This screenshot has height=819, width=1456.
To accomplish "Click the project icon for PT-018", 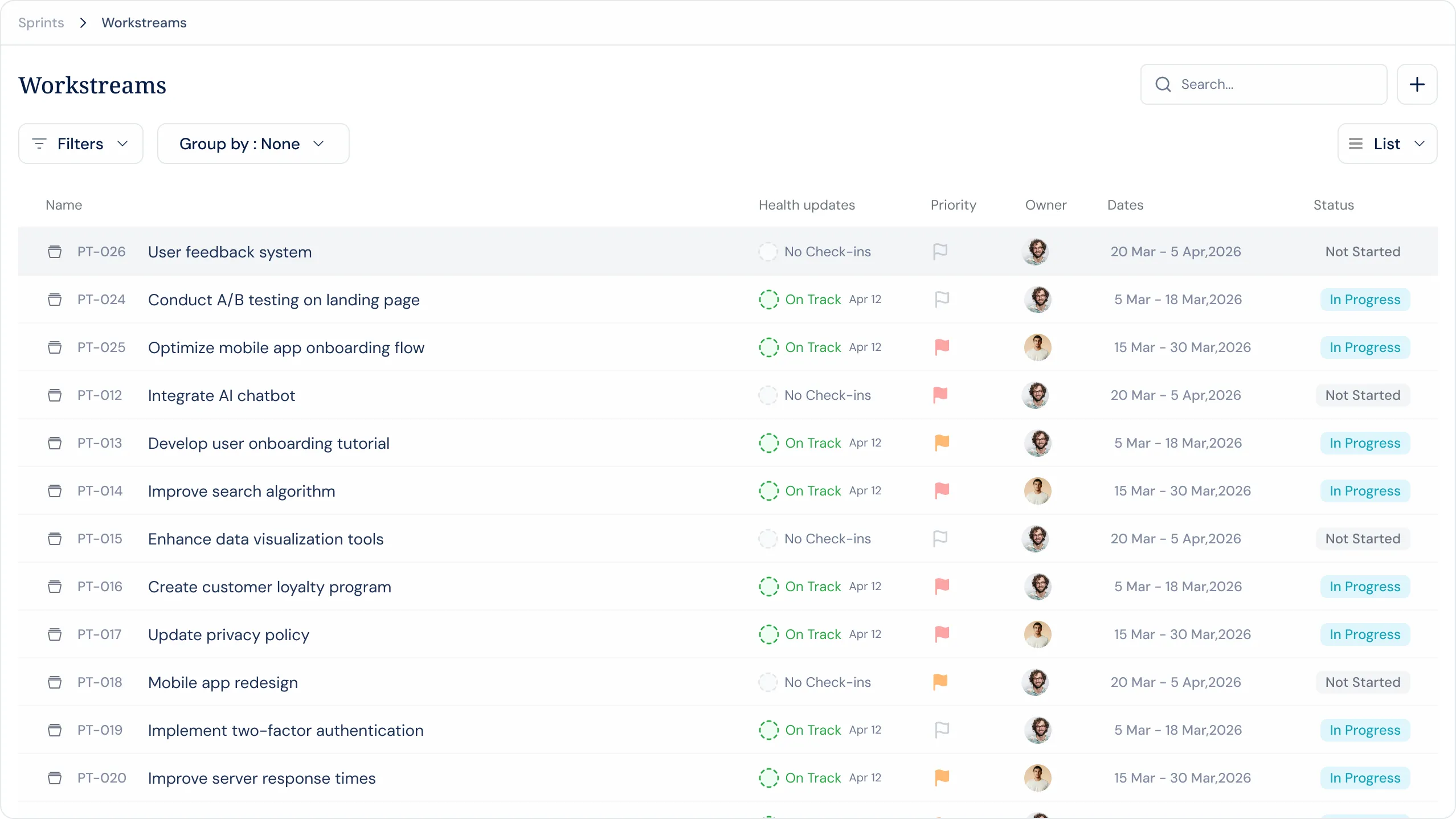I will tap(55, 682).
